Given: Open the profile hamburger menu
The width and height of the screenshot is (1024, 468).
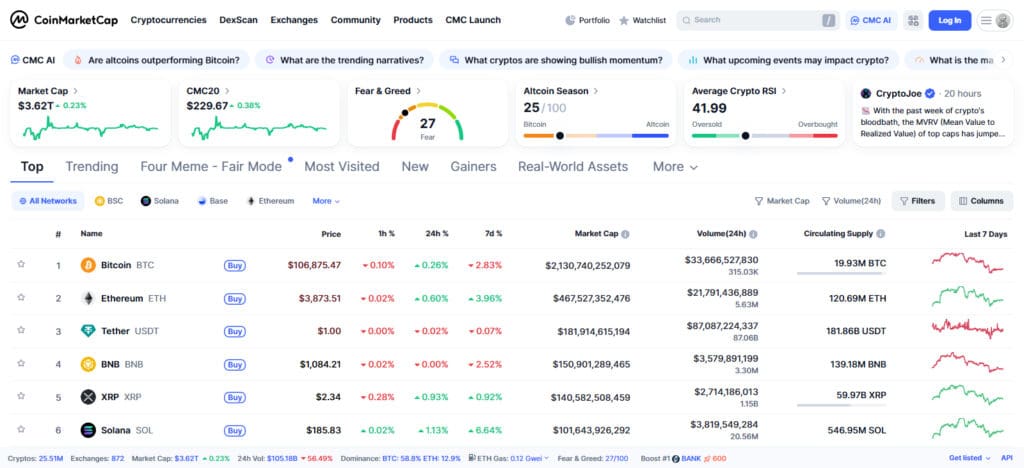Looking at the screenshot, I should click(x=994, y=20).
